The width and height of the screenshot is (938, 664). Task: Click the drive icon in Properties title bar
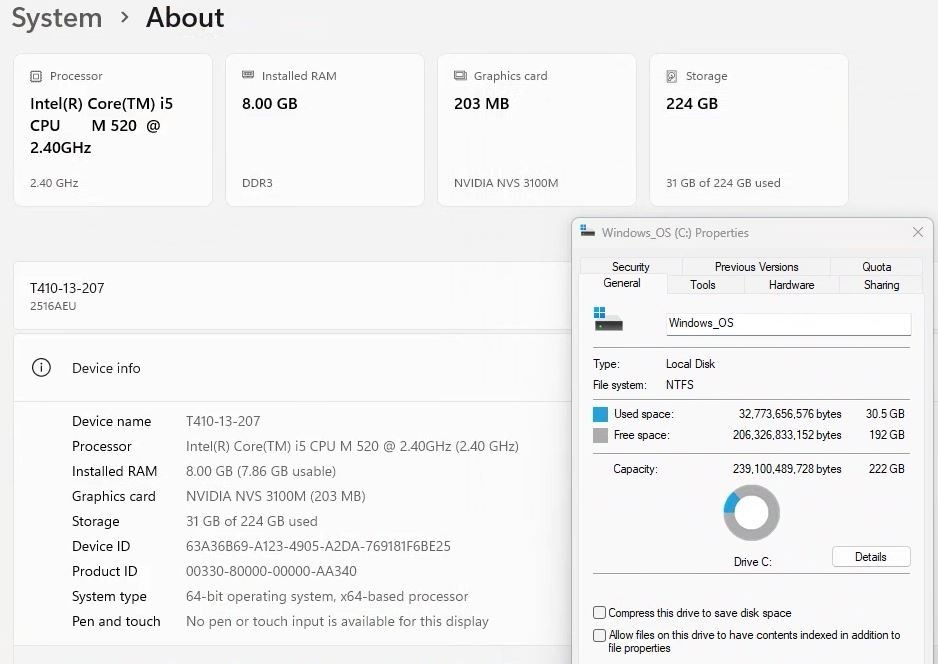(587, 232)
